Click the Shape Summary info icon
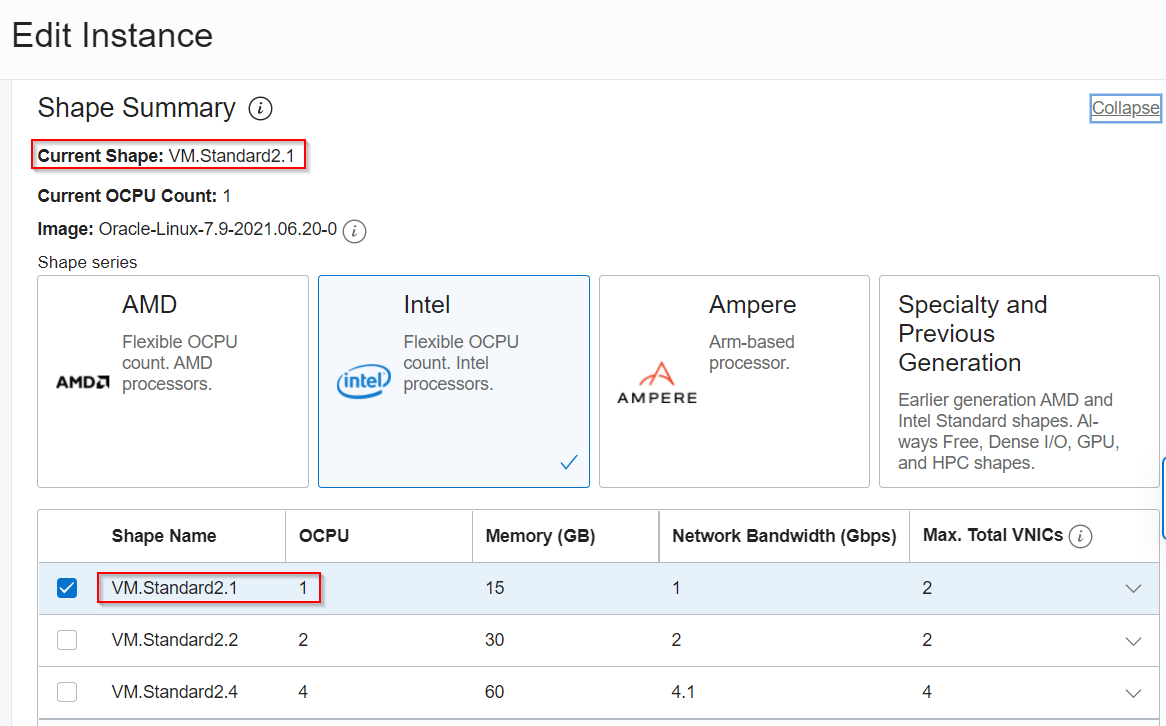The height and width of the screenshot is (726, 1166). click(x=260, y=109)
